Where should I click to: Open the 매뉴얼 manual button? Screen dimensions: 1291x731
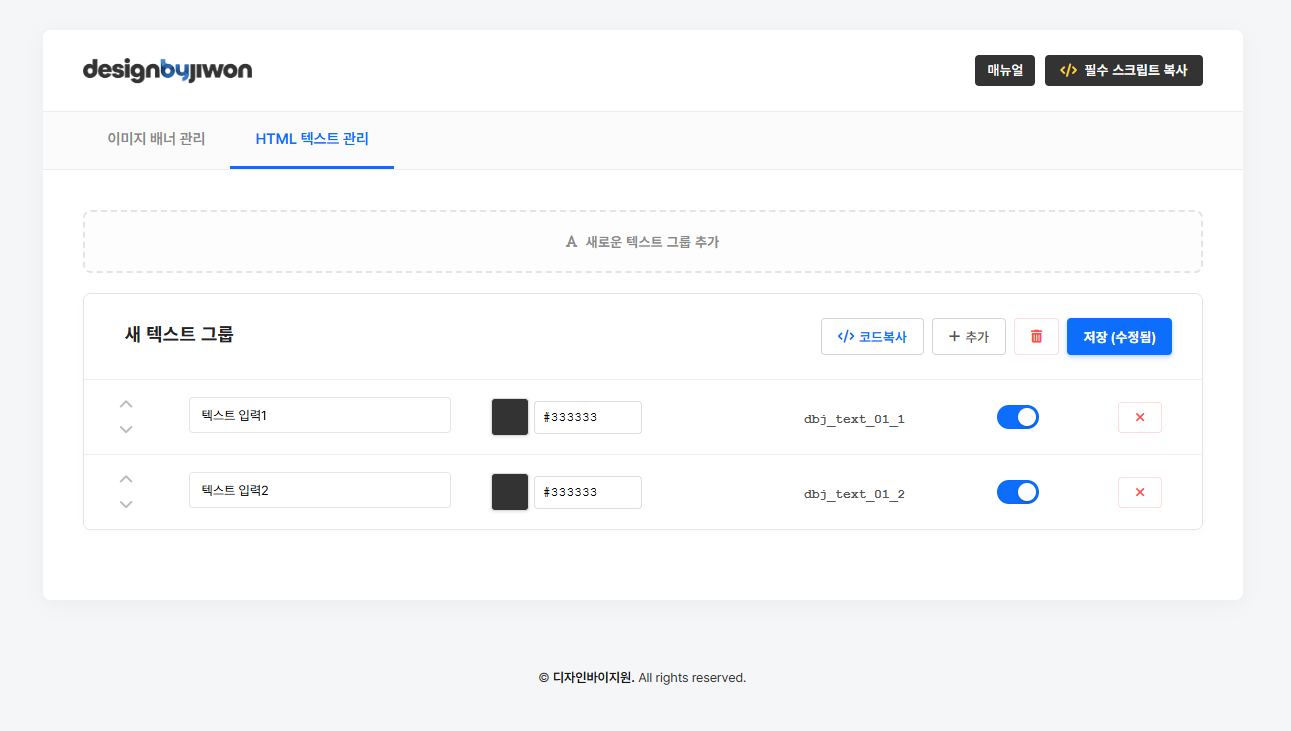[x=1004, y=71]
